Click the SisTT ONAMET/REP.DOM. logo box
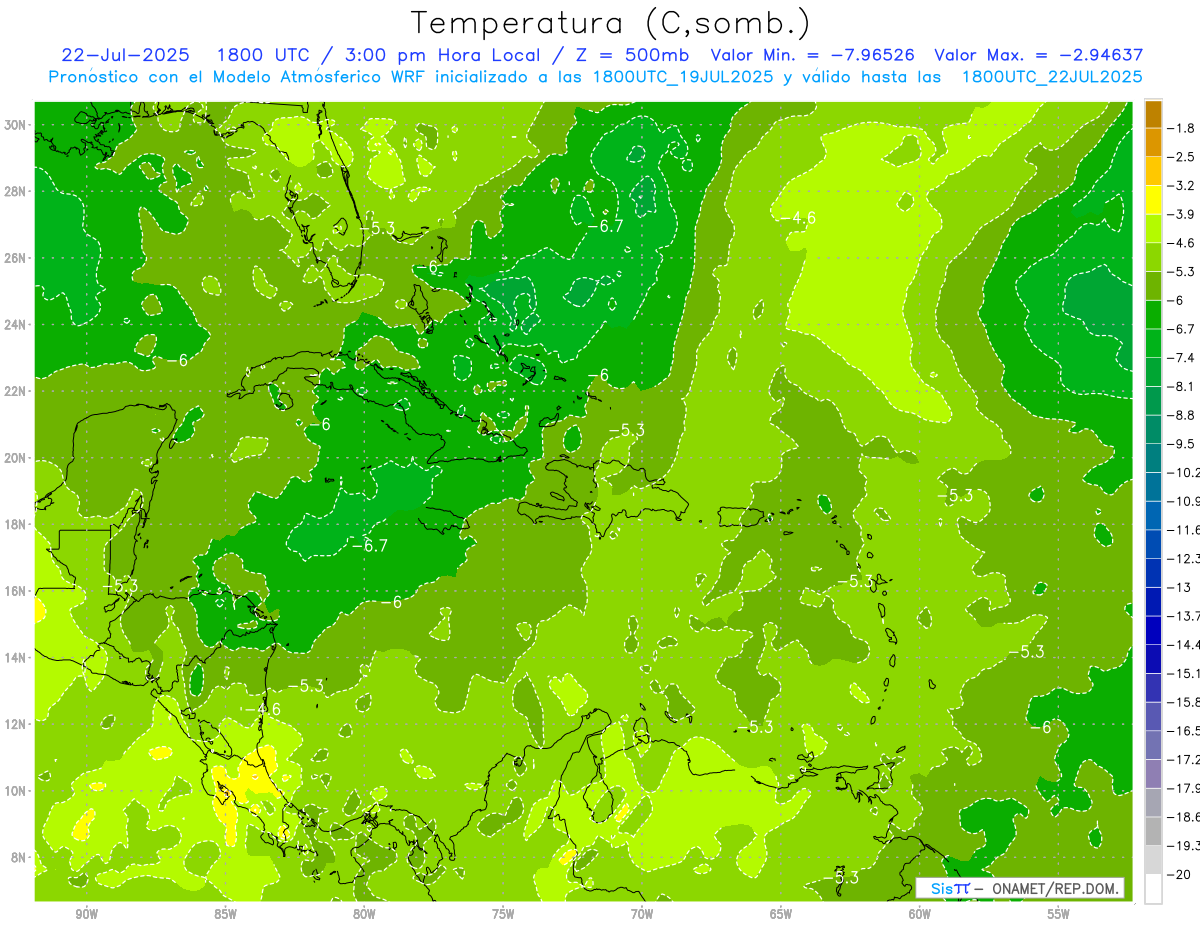Image resolution: width=1200 pixels, height=927 pixels. [x=1020, y=888]
